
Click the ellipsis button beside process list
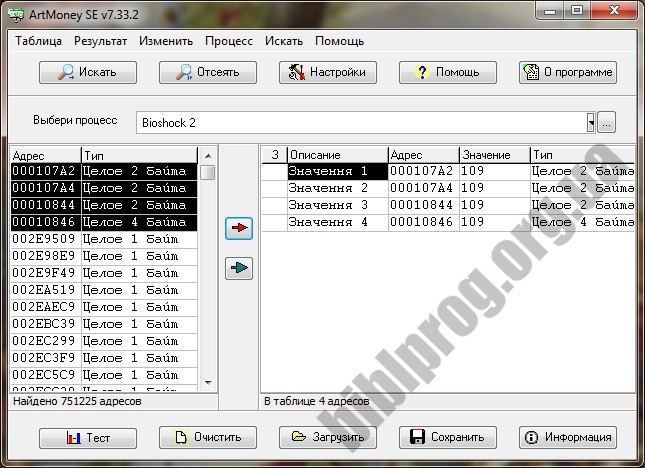606,122
